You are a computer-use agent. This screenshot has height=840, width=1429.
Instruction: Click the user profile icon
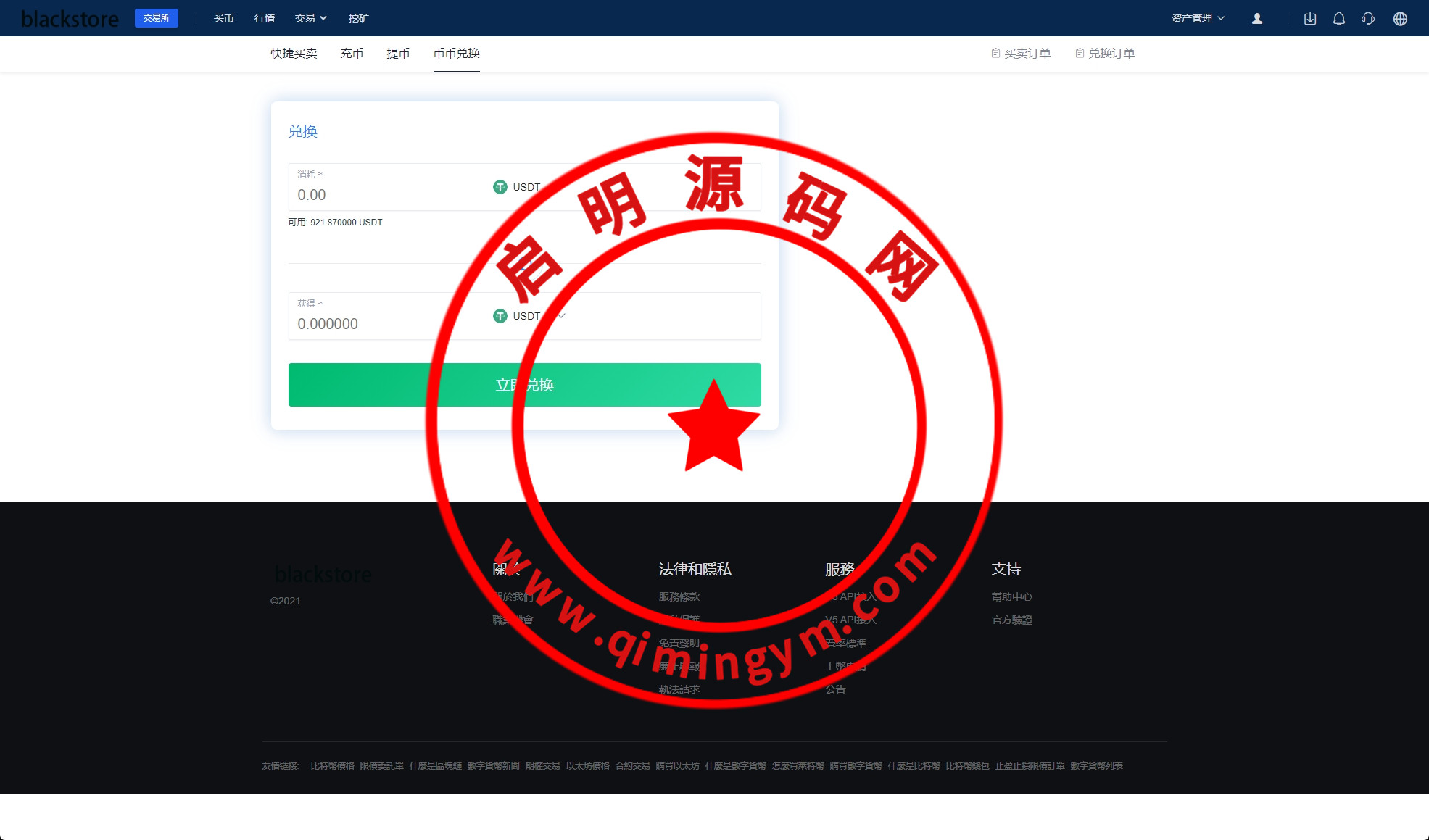[x=1257, y=19]
